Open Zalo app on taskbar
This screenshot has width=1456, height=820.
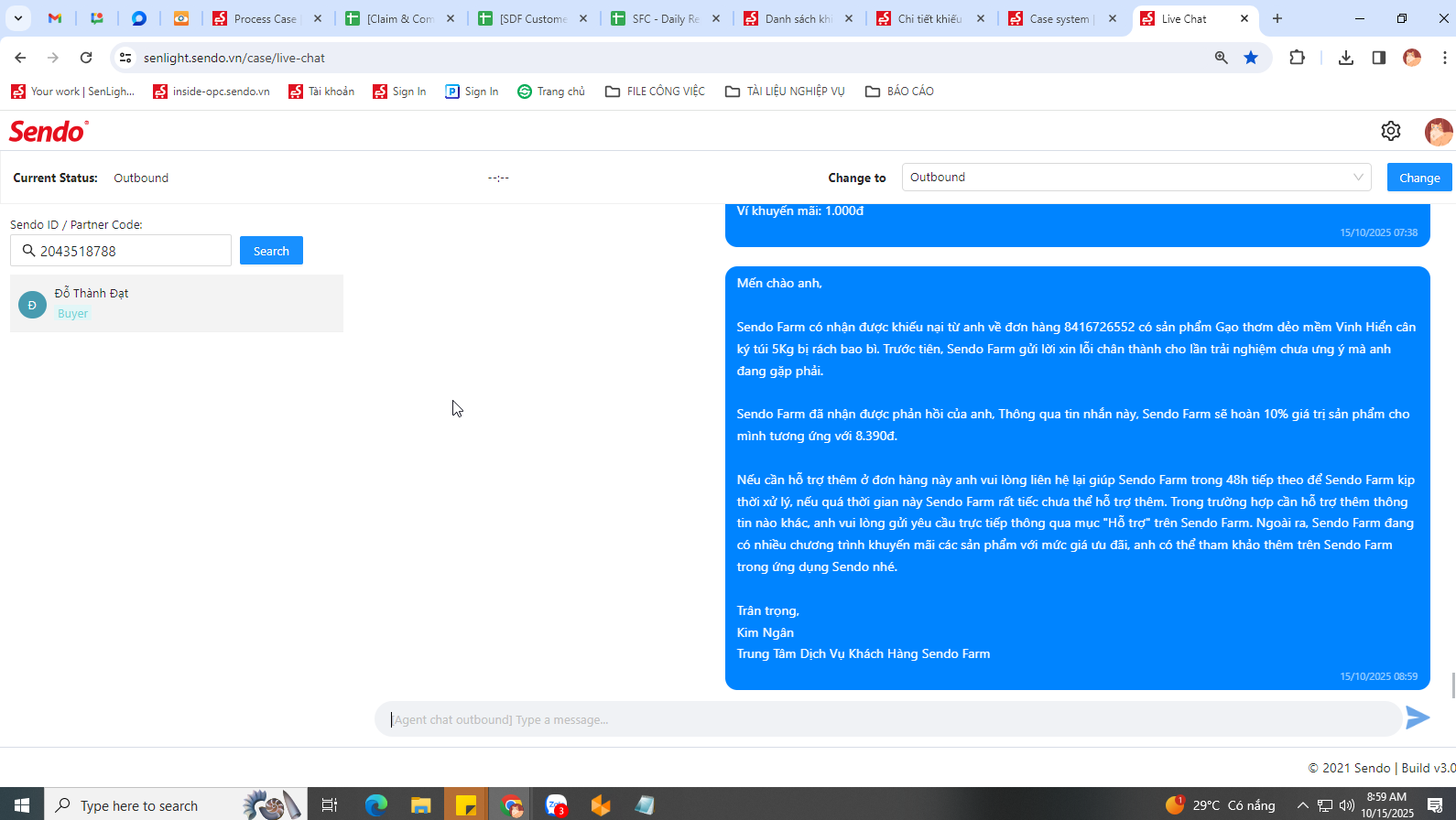coord(557,805)
